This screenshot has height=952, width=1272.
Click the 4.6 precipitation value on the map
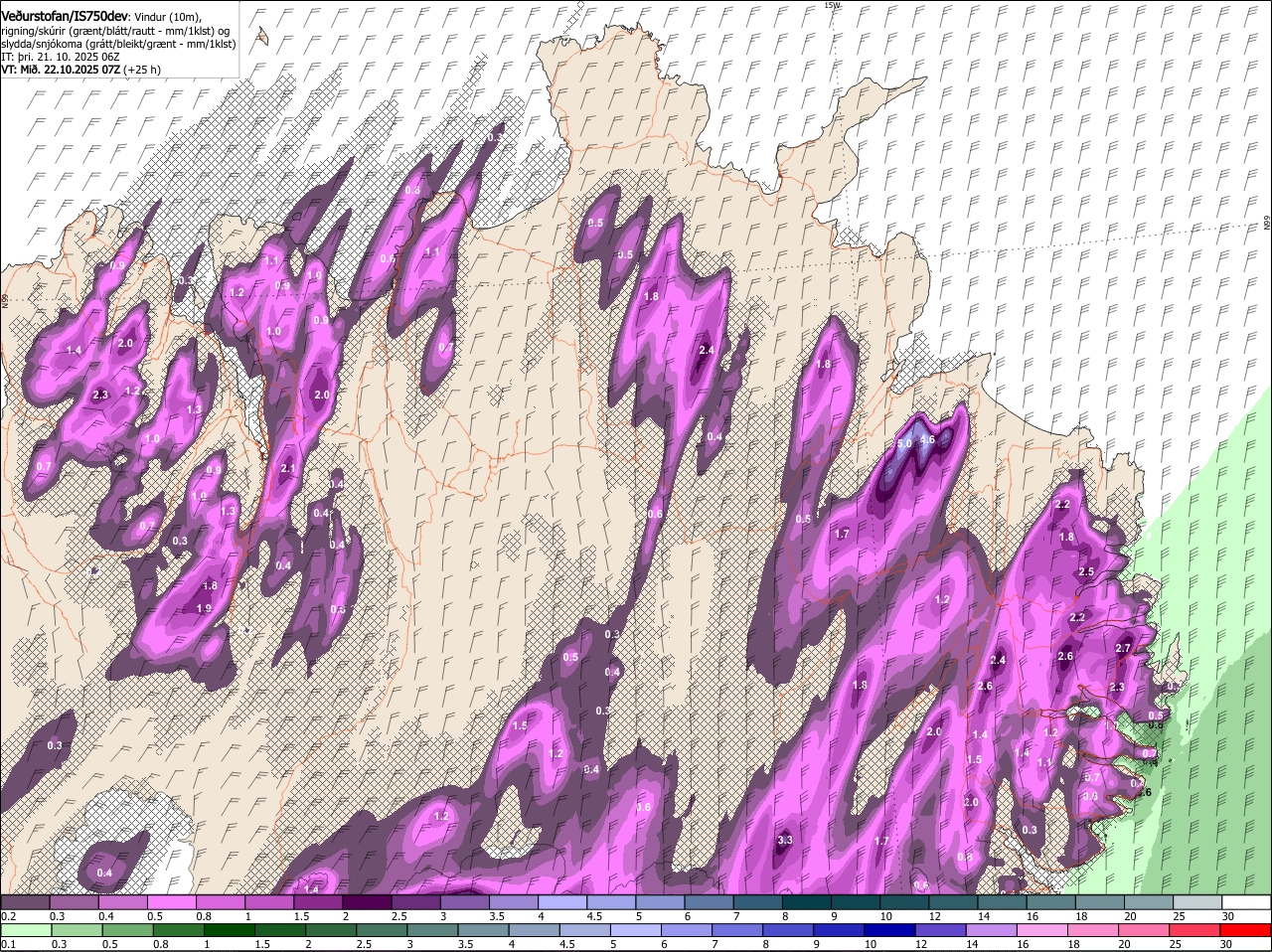point(927,440)
